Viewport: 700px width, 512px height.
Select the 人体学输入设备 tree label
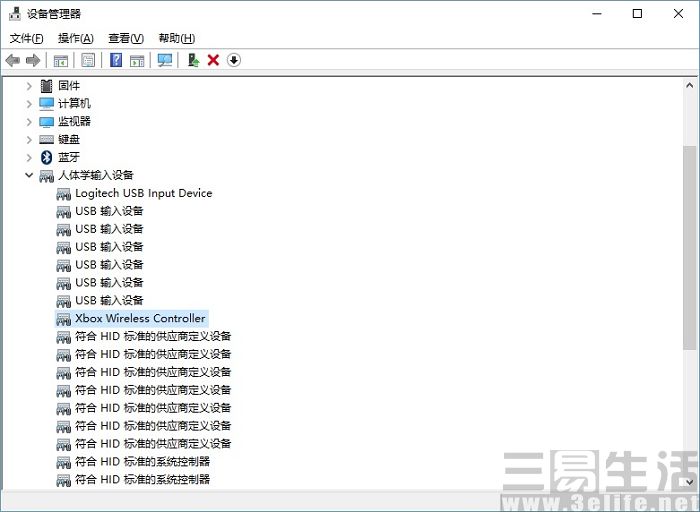point(96,175)
